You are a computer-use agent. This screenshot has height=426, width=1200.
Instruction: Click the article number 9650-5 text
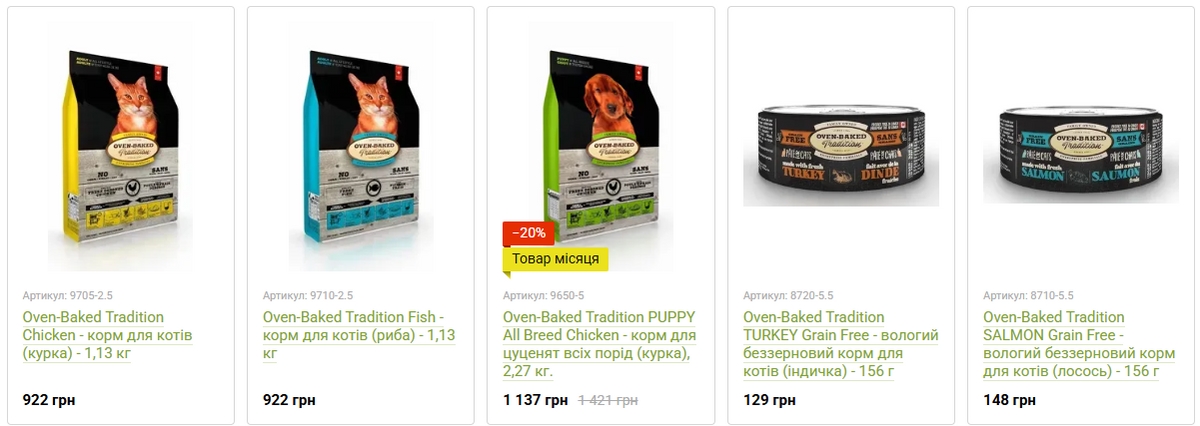click(543, 296)
